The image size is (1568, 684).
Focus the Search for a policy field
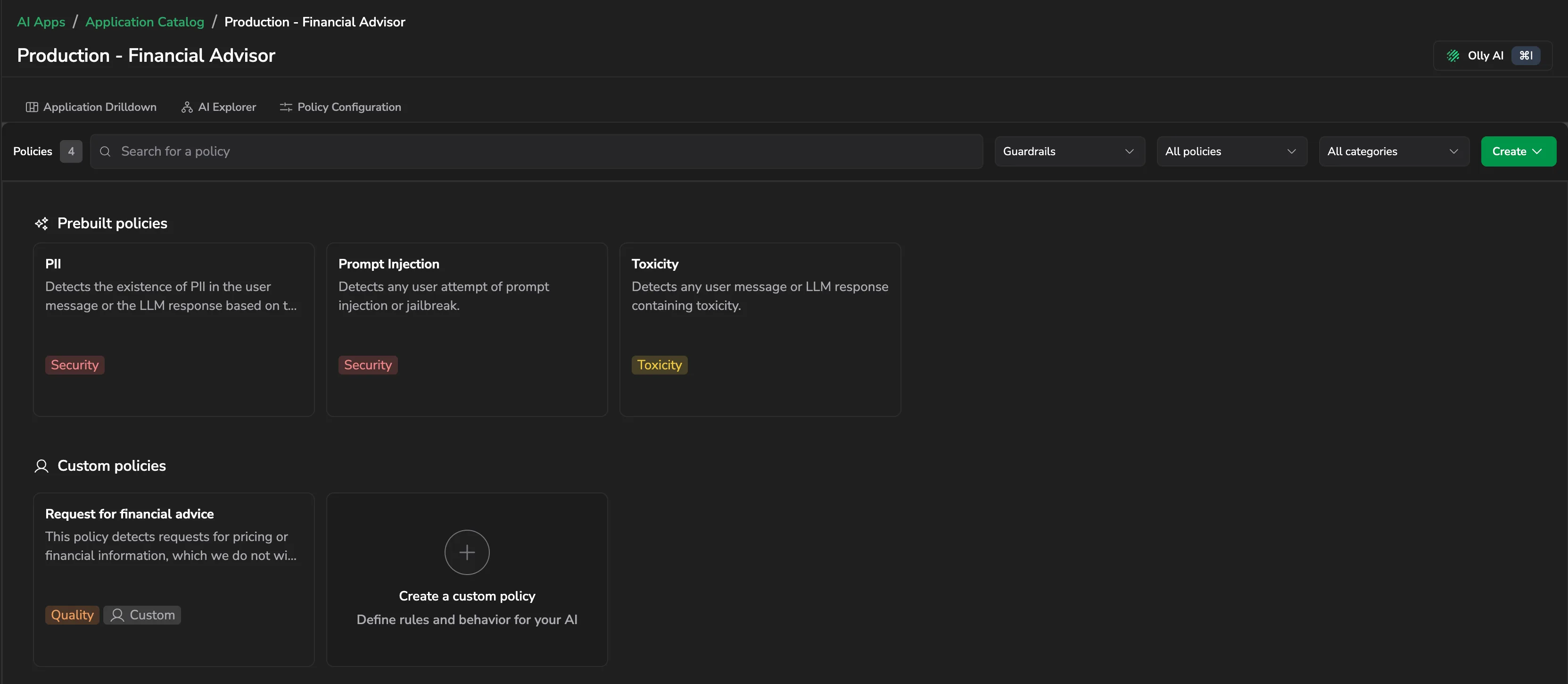pos(536,152)
